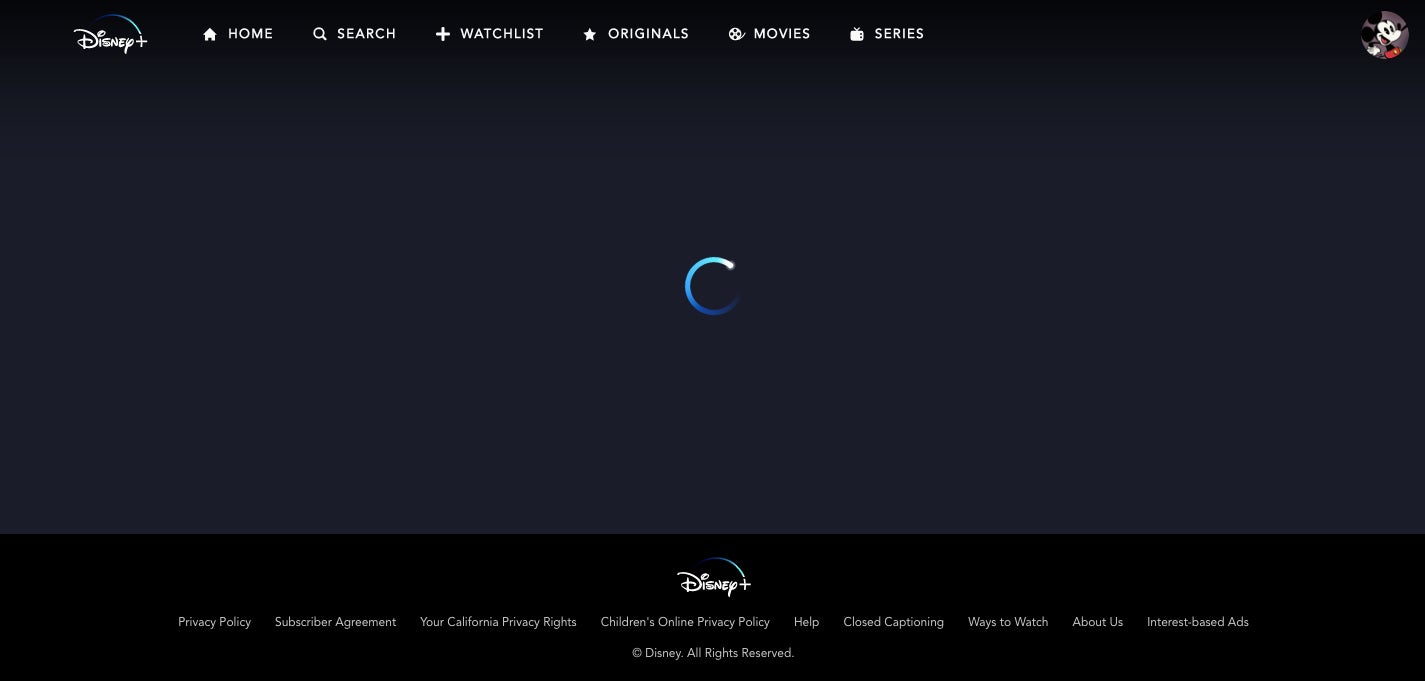
Task: Click the film reel icon beside MOVIES
Action: coord(737,34)
